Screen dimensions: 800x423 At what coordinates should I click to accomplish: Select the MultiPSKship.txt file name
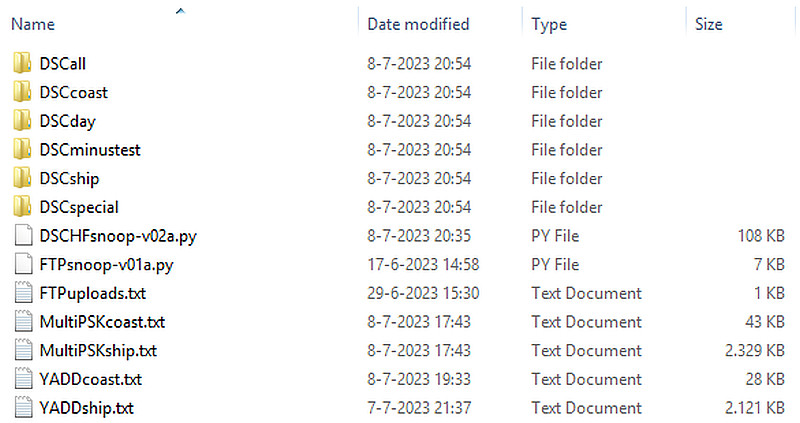(98, 351)
